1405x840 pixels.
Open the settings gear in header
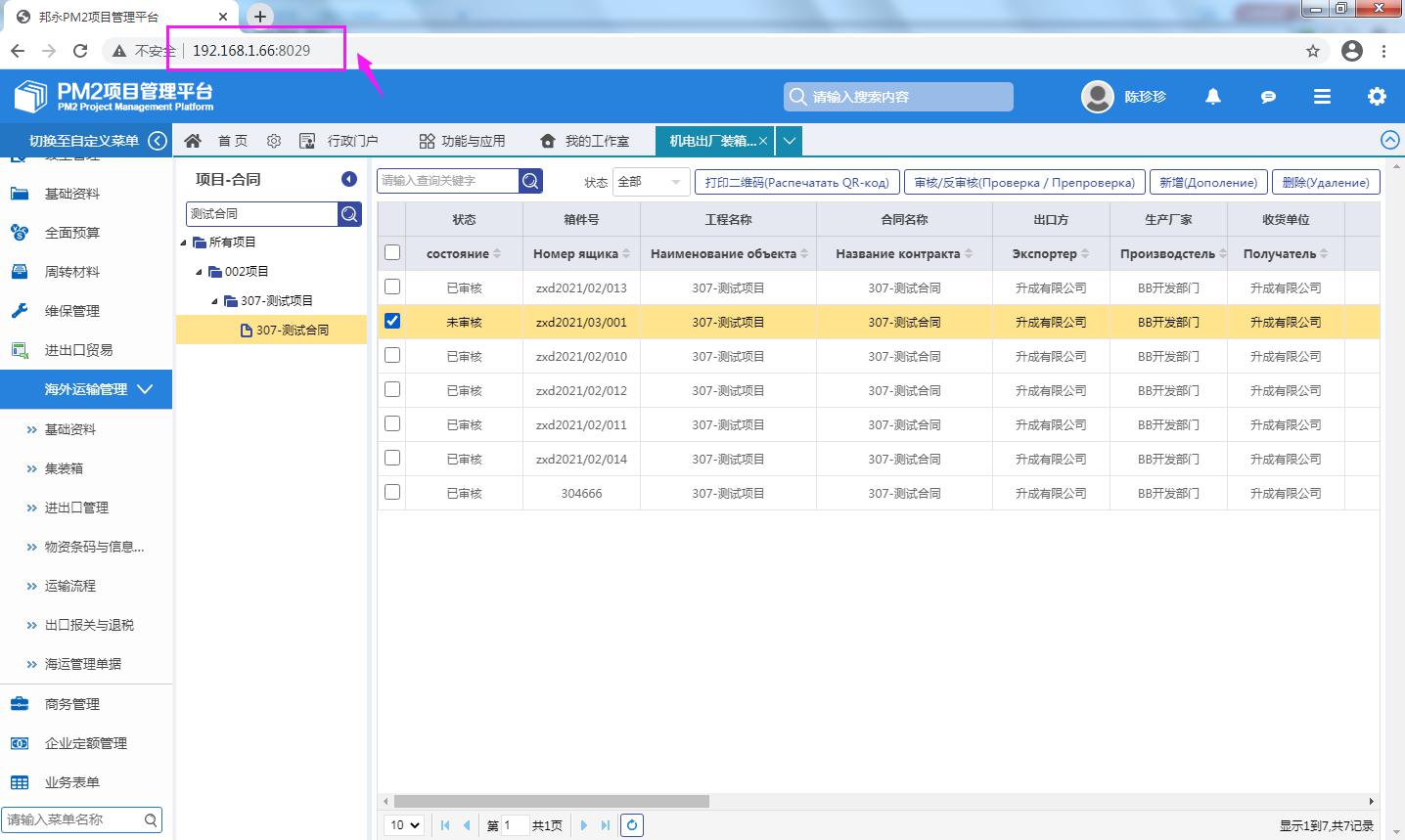(x=1377, y=97)
